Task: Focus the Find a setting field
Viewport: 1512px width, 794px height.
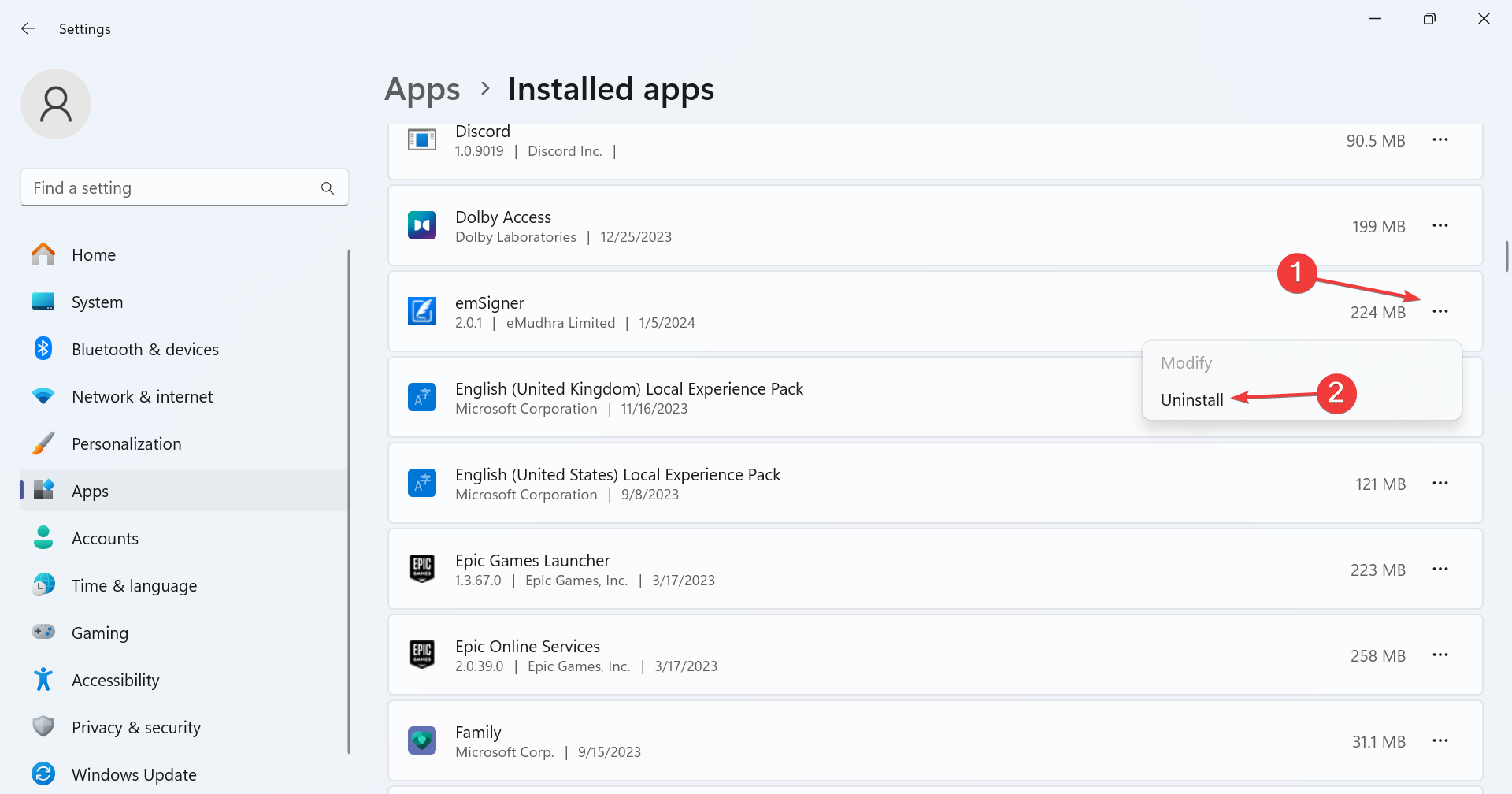Action: point(184,187)
